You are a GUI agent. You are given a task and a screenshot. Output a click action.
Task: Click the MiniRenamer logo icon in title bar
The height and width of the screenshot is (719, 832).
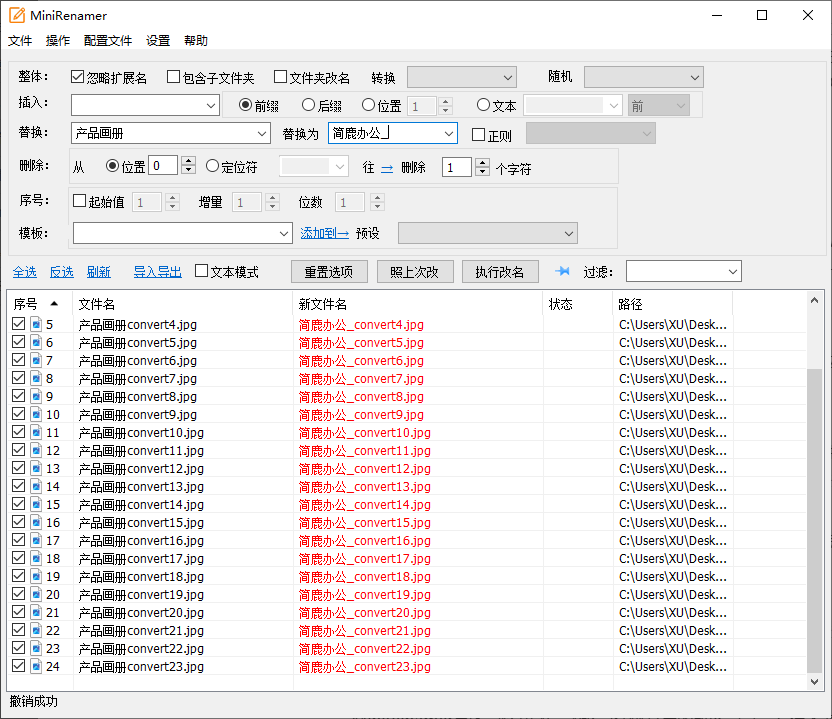point(18,15)
